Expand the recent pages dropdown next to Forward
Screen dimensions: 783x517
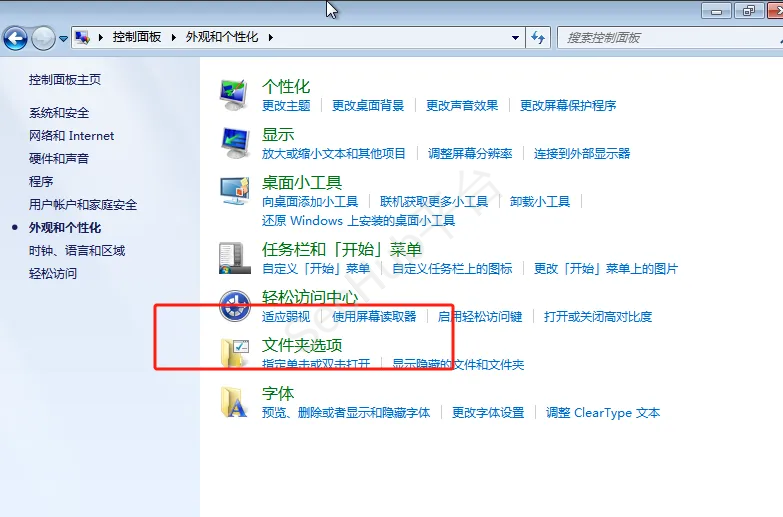[63, 39]
